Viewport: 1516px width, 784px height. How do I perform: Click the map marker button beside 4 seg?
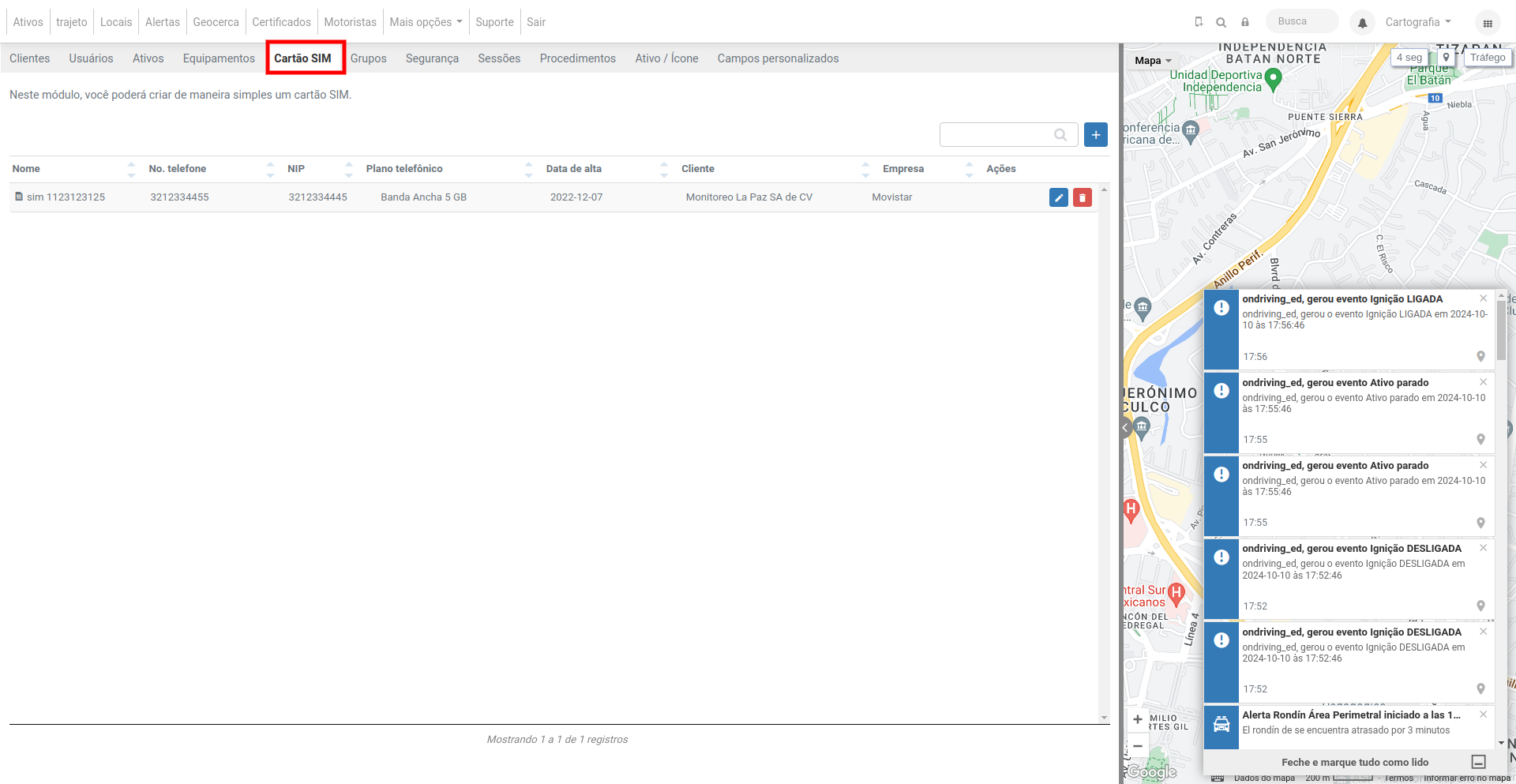click(x=1446, y=58)
